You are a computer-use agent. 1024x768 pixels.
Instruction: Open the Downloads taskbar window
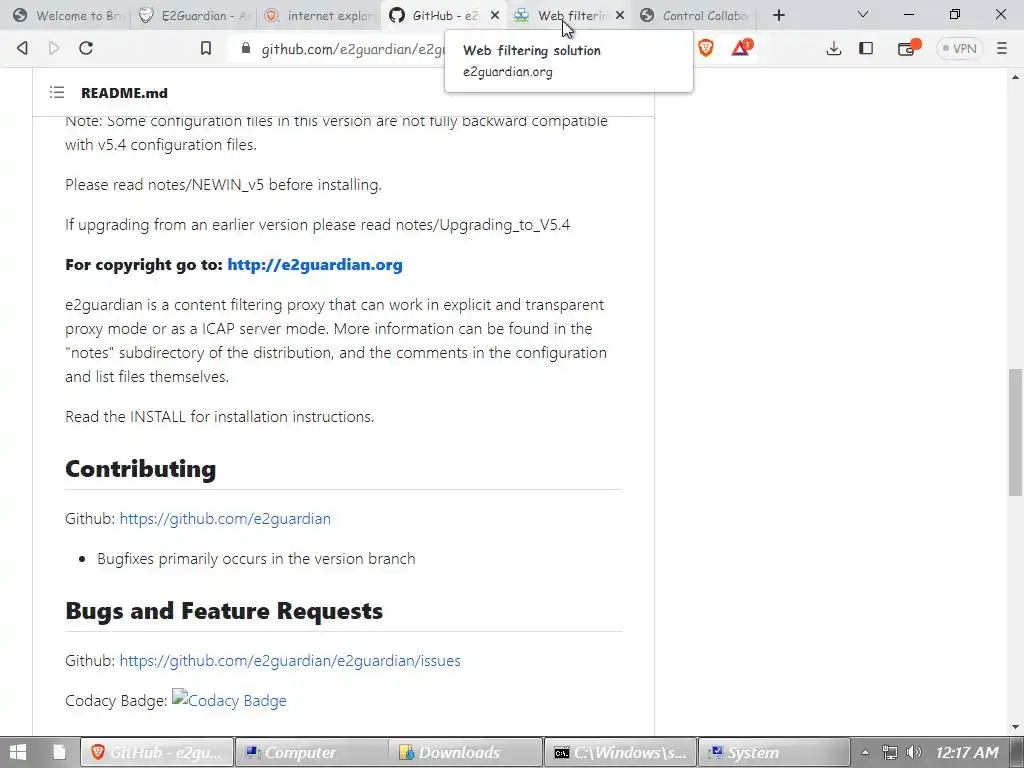466,752
